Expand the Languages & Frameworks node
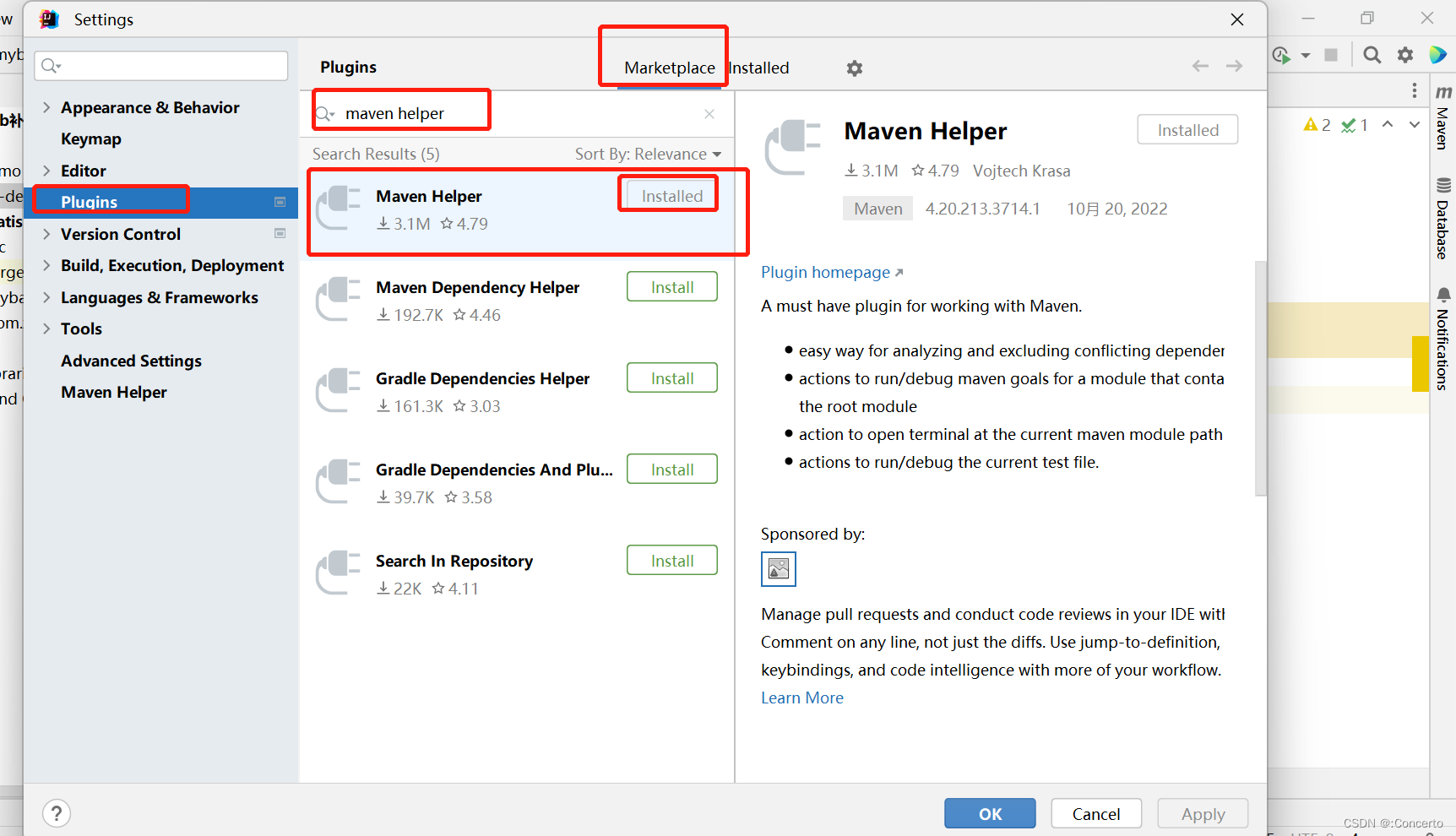This screenshot has height=836, width=1456. [46, 297]
